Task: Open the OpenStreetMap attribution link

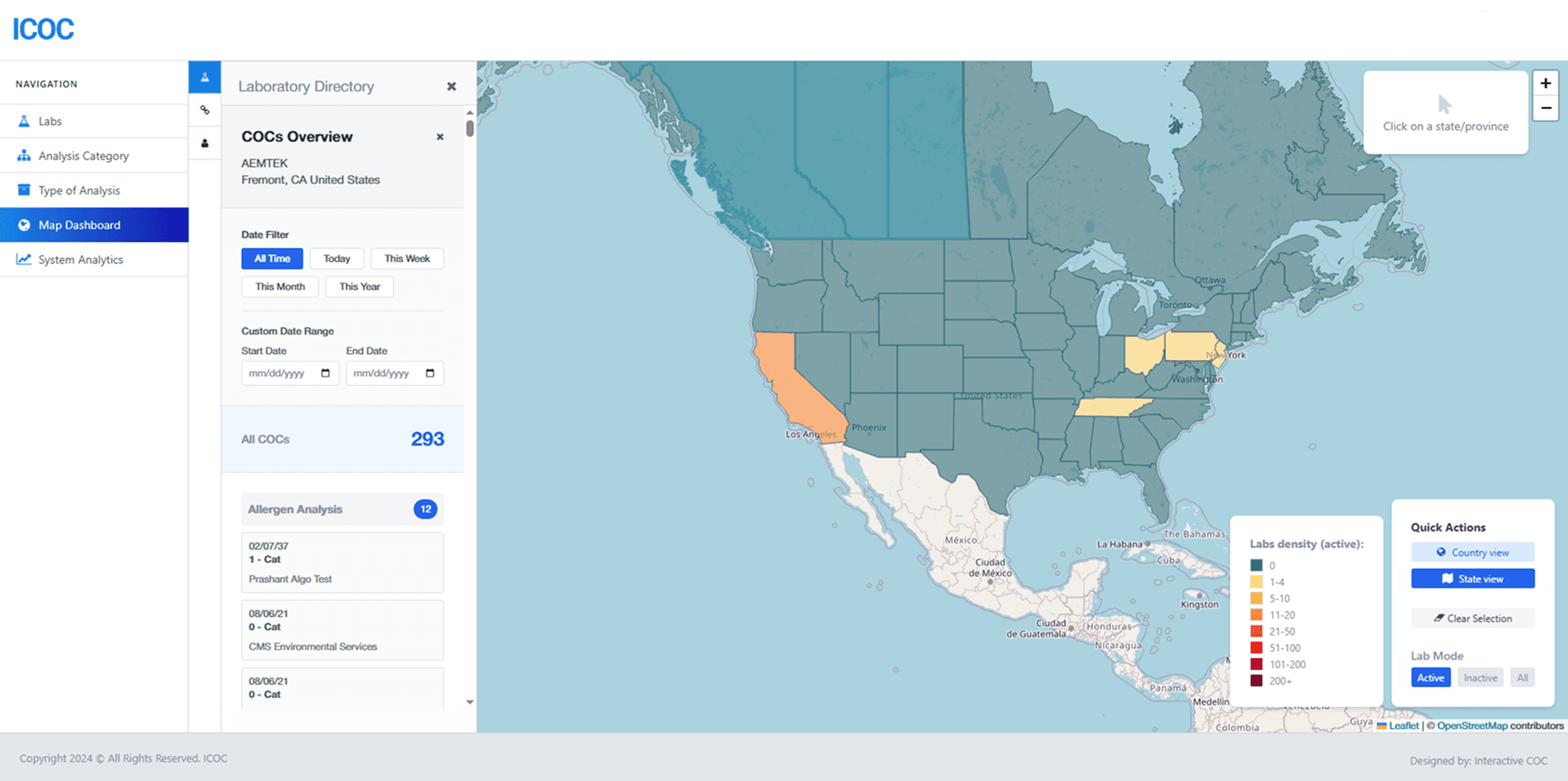Action: click(x=1472, y=726)
